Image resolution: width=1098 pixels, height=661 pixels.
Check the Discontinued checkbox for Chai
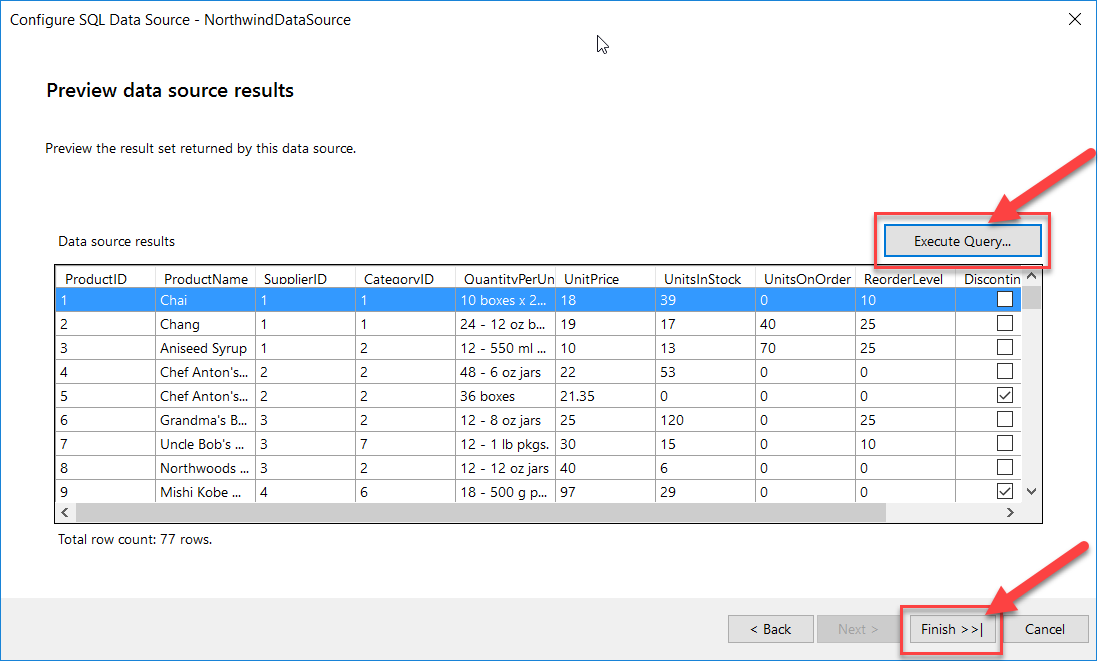pyautogui.click(x=1002, y=299)
